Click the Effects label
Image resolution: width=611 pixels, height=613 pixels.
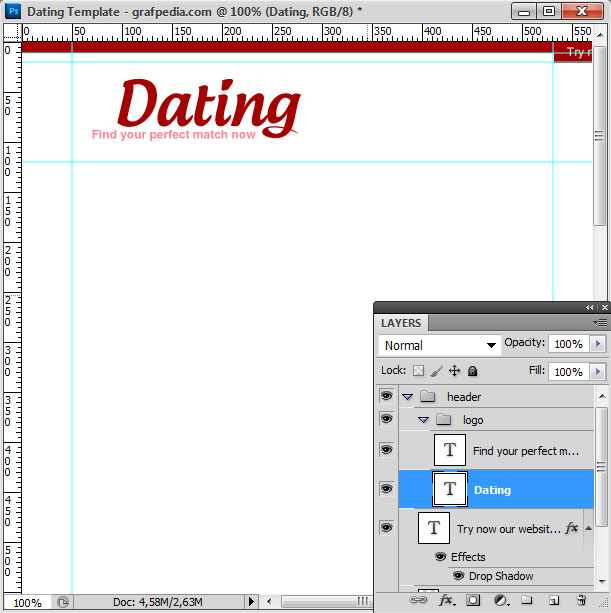coord(468,557)
